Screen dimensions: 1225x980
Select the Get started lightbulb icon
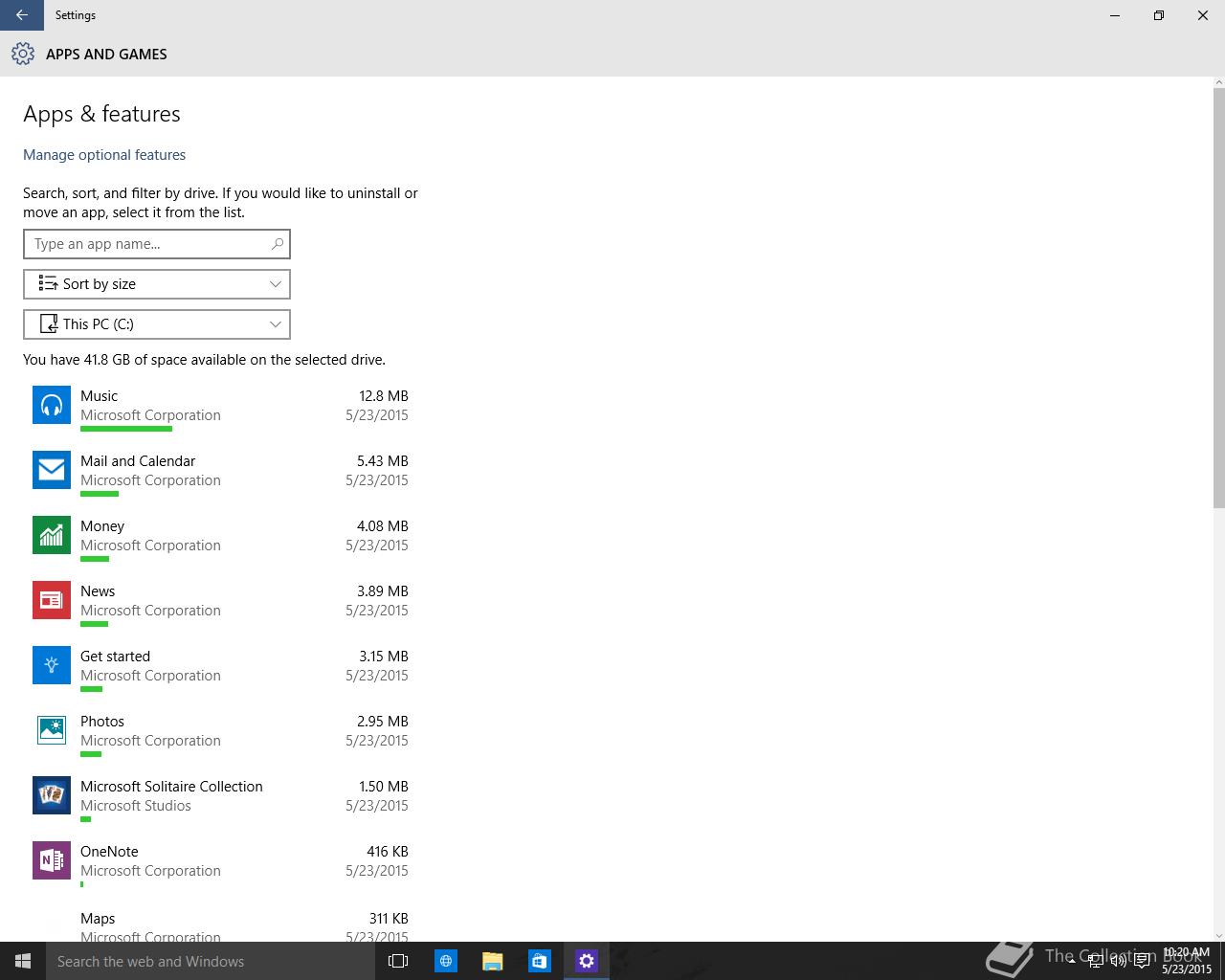point(52,665)
